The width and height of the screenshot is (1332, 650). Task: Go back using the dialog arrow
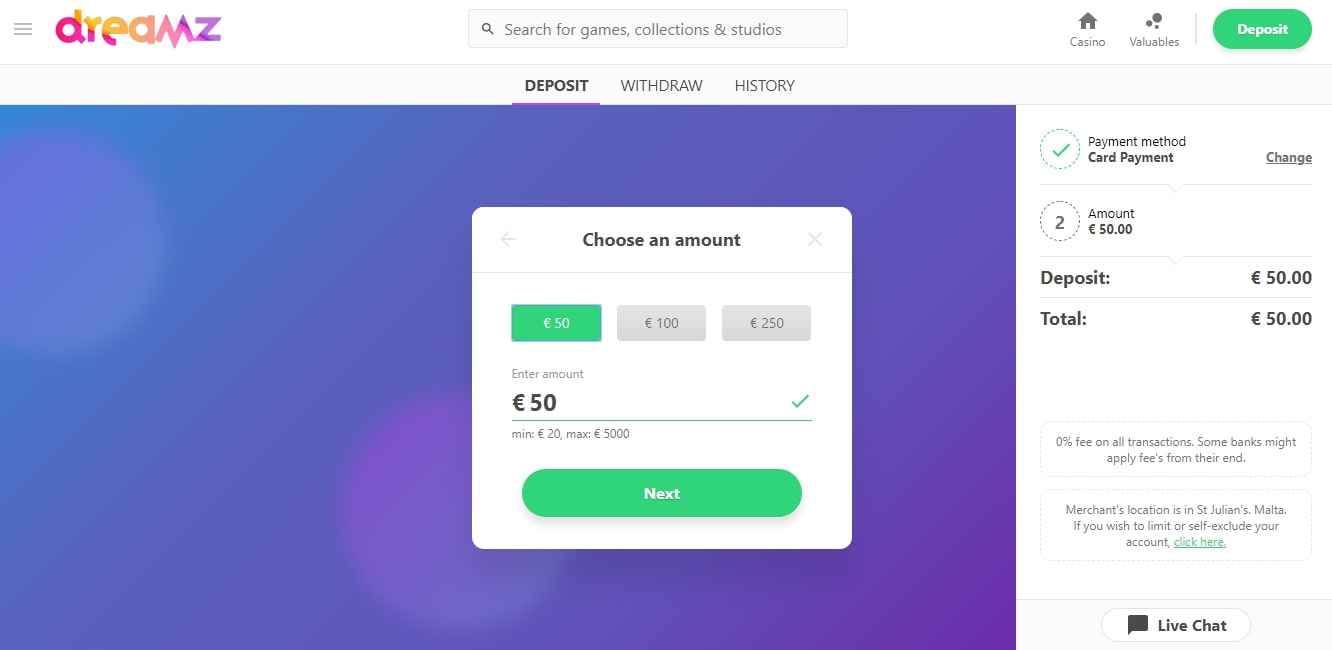[x=508, y=239]
